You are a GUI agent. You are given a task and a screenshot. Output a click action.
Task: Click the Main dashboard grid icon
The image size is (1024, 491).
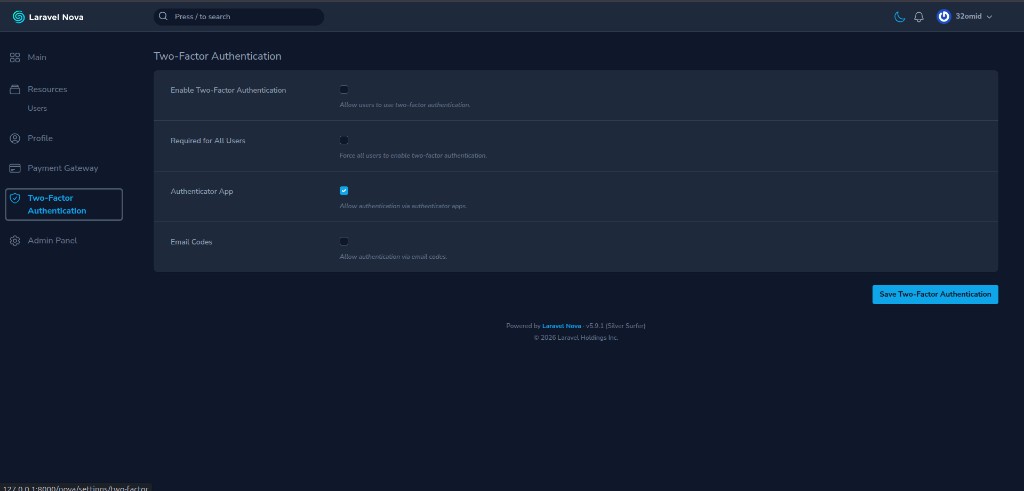[x=14, y=57]
